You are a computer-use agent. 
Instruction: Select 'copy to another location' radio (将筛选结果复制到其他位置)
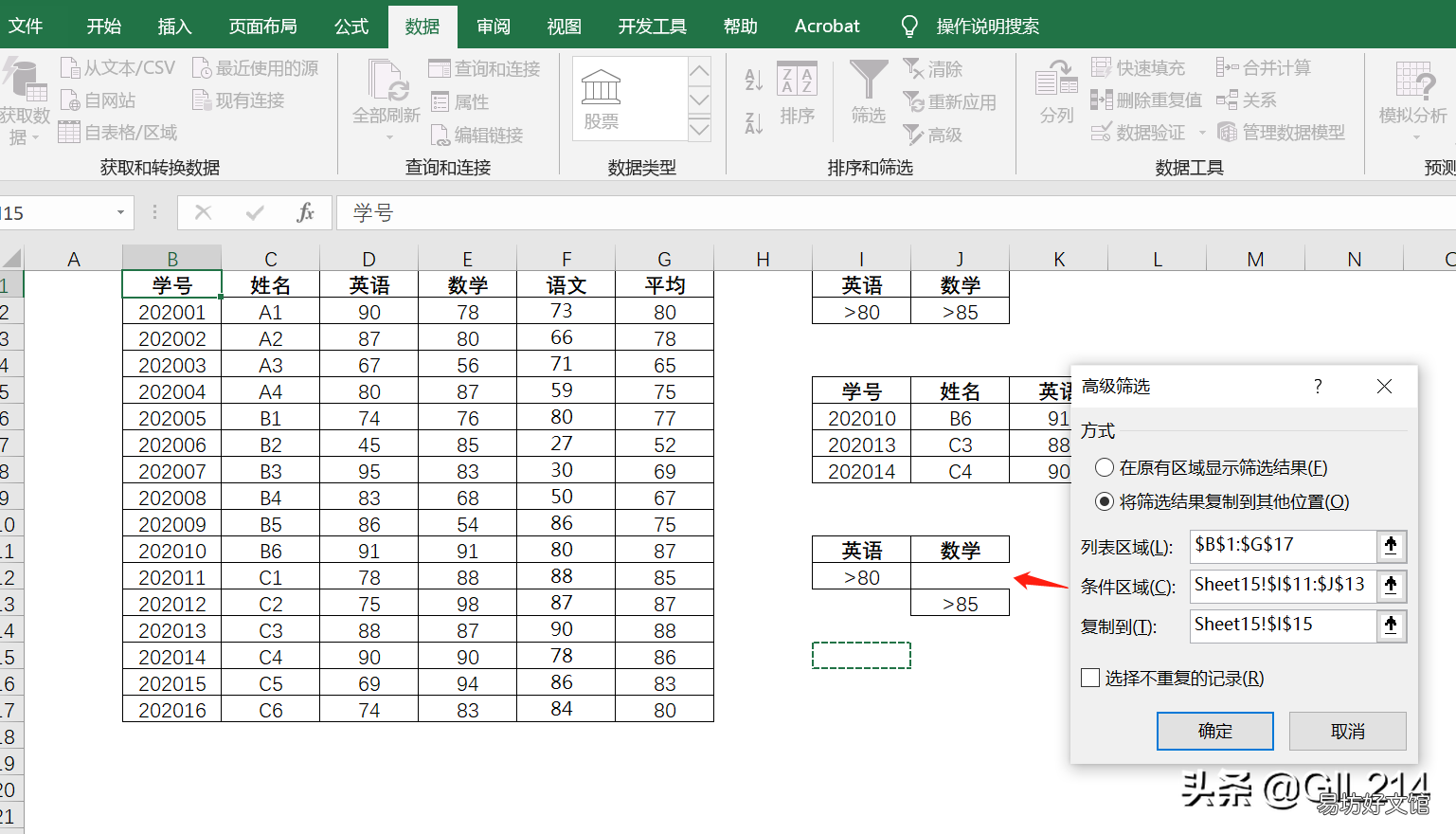point(1105,501)
